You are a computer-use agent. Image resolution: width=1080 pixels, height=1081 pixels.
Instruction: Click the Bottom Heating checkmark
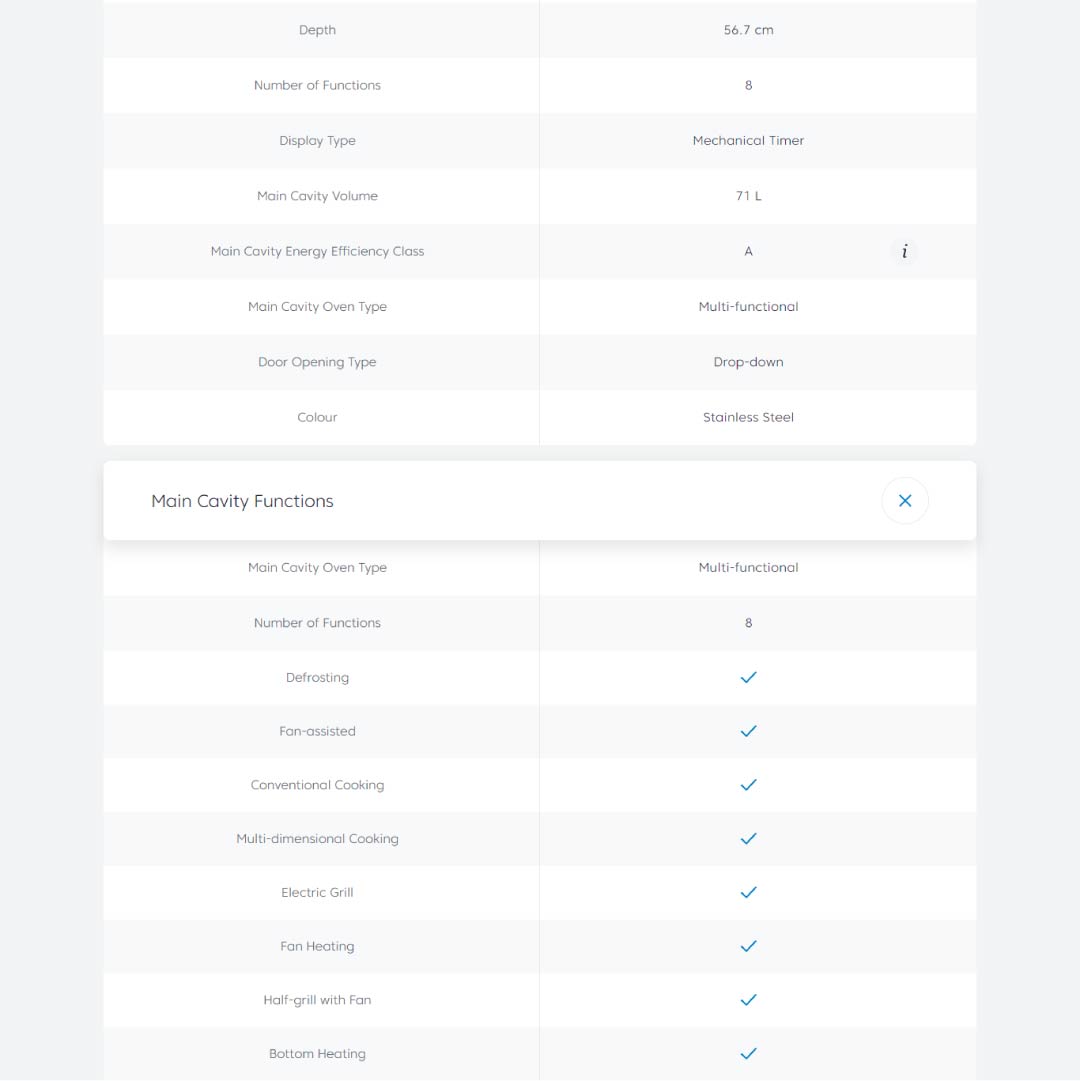748,1053
